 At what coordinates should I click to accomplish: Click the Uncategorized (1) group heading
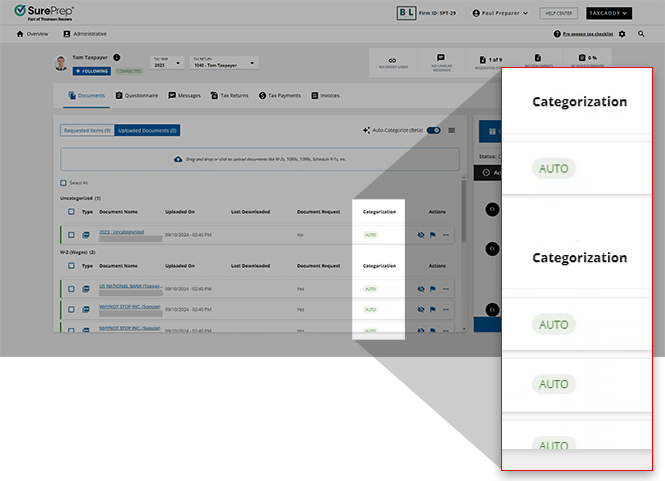coord(81,198)
